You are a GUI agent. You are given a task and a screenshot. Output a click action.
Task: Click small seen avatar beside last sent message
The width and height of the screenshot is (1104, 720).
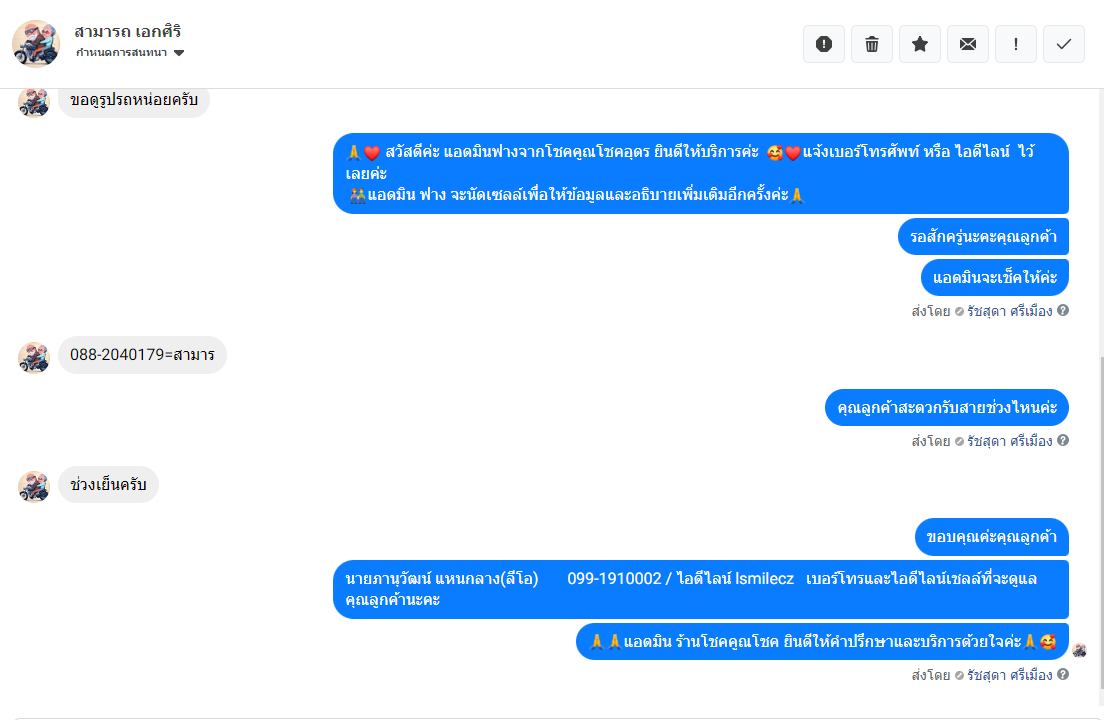[x=1079, y=650]
